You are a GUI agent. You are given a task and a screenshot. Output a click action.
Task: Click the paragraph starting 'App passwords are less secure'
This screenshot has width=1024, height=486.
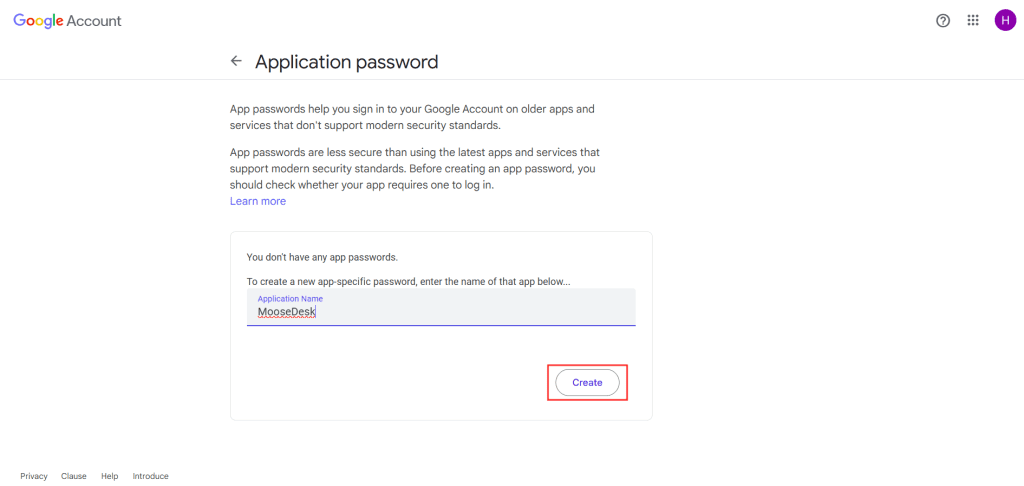click(x=415, y=169)
